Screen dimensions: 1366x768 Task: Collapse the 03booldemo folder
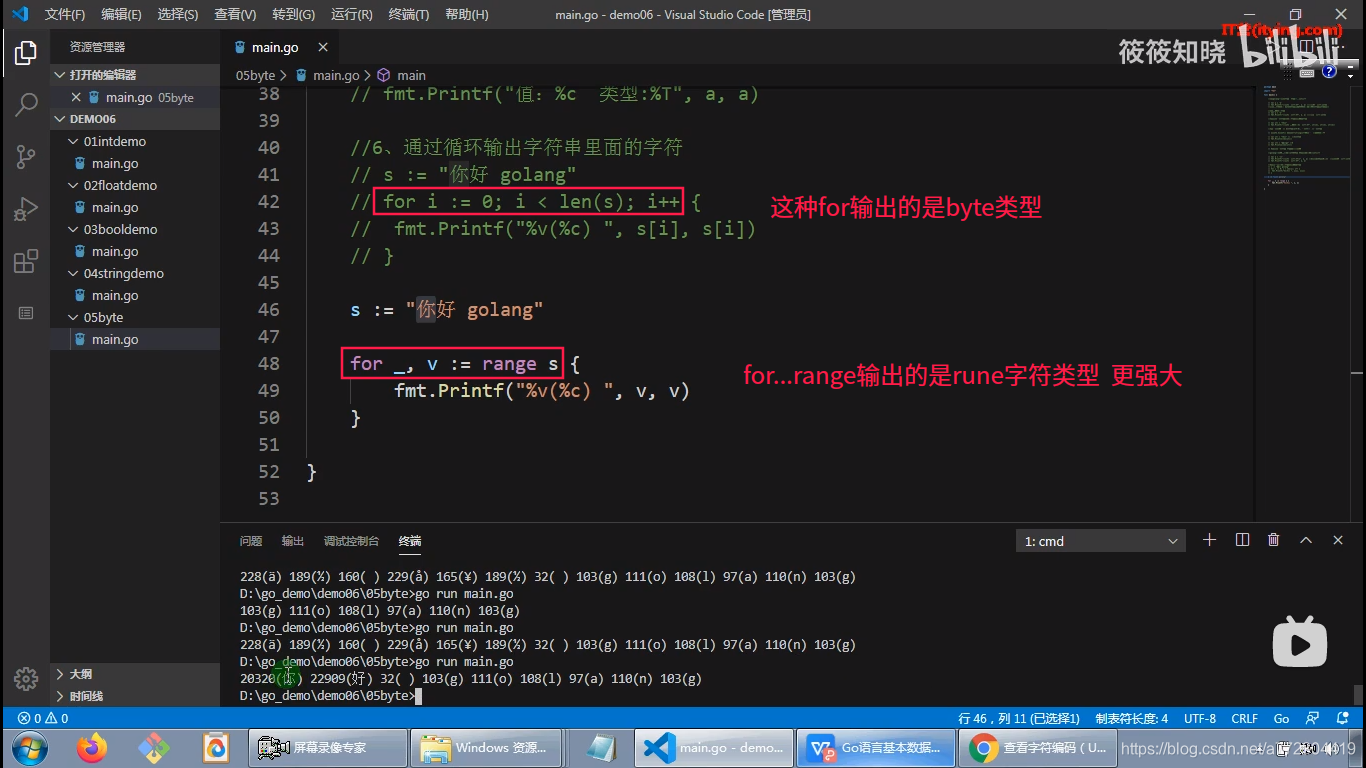(135, 229)
